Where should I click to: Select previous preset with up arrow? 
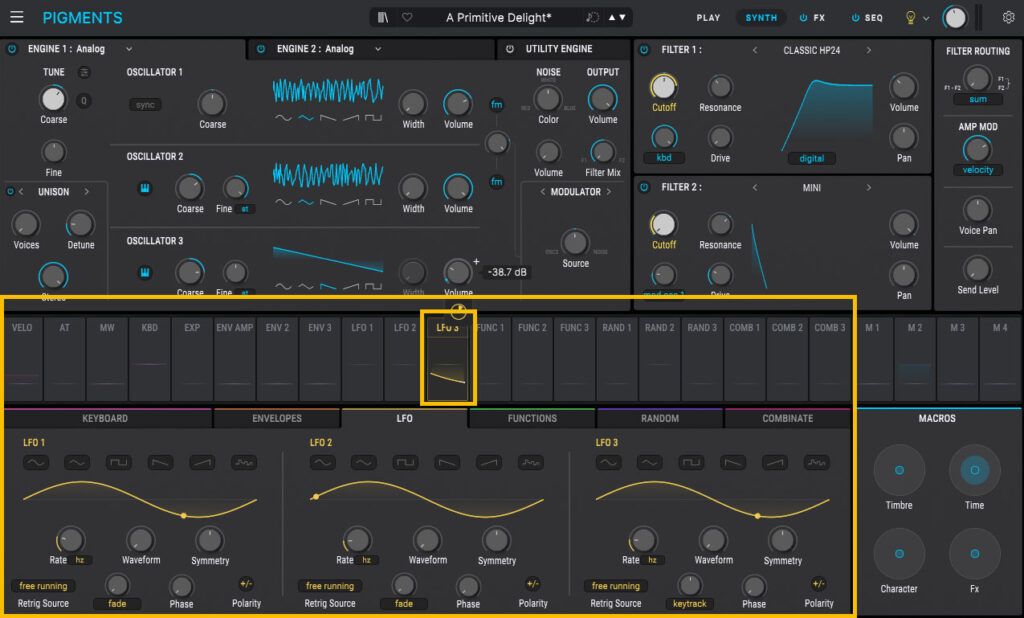click(612, 18)
